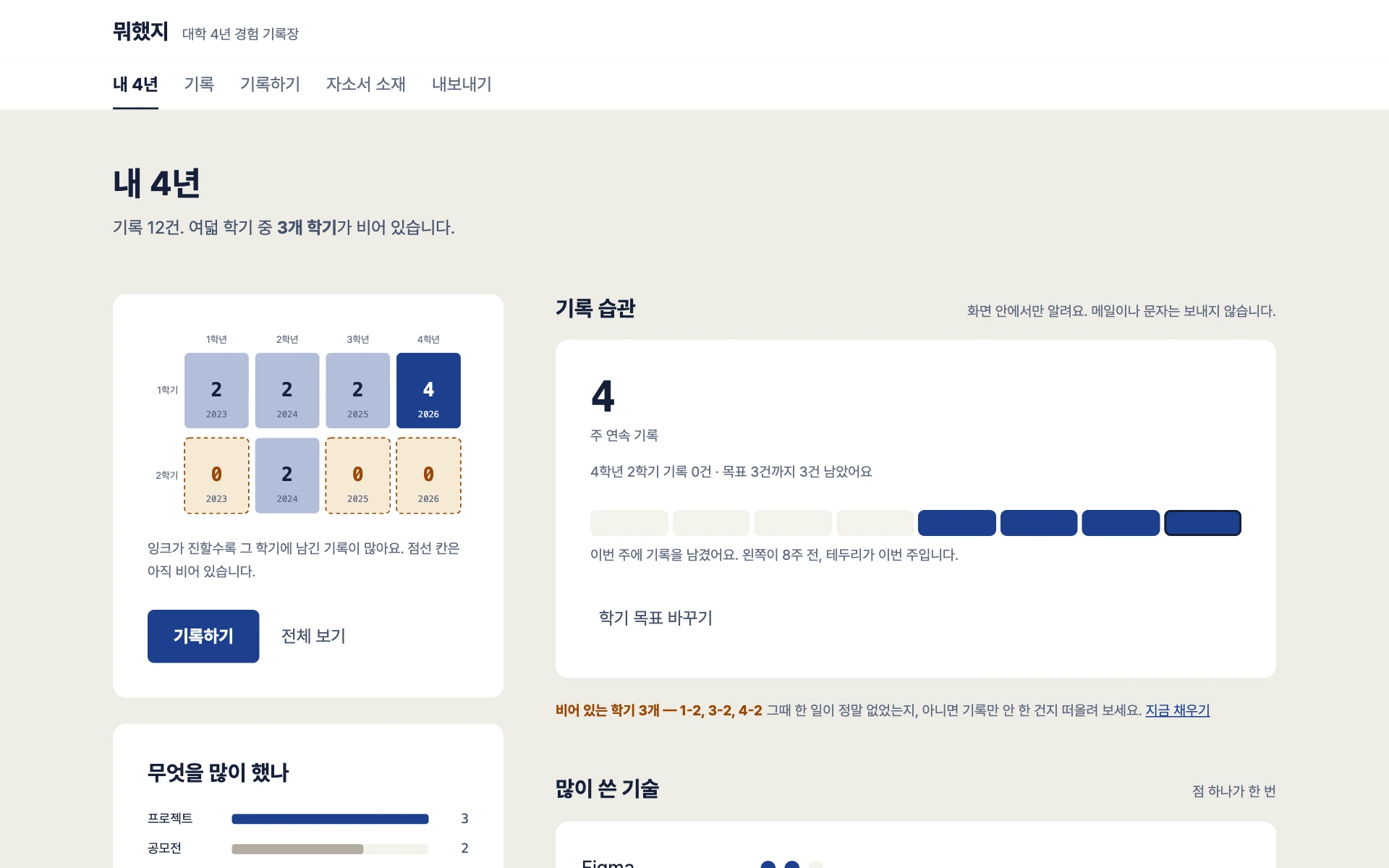Click the empty 3학년 2학기 2025 dashed cell
This screenshot has height=868, width=1389.
click(x=357, y=475)
